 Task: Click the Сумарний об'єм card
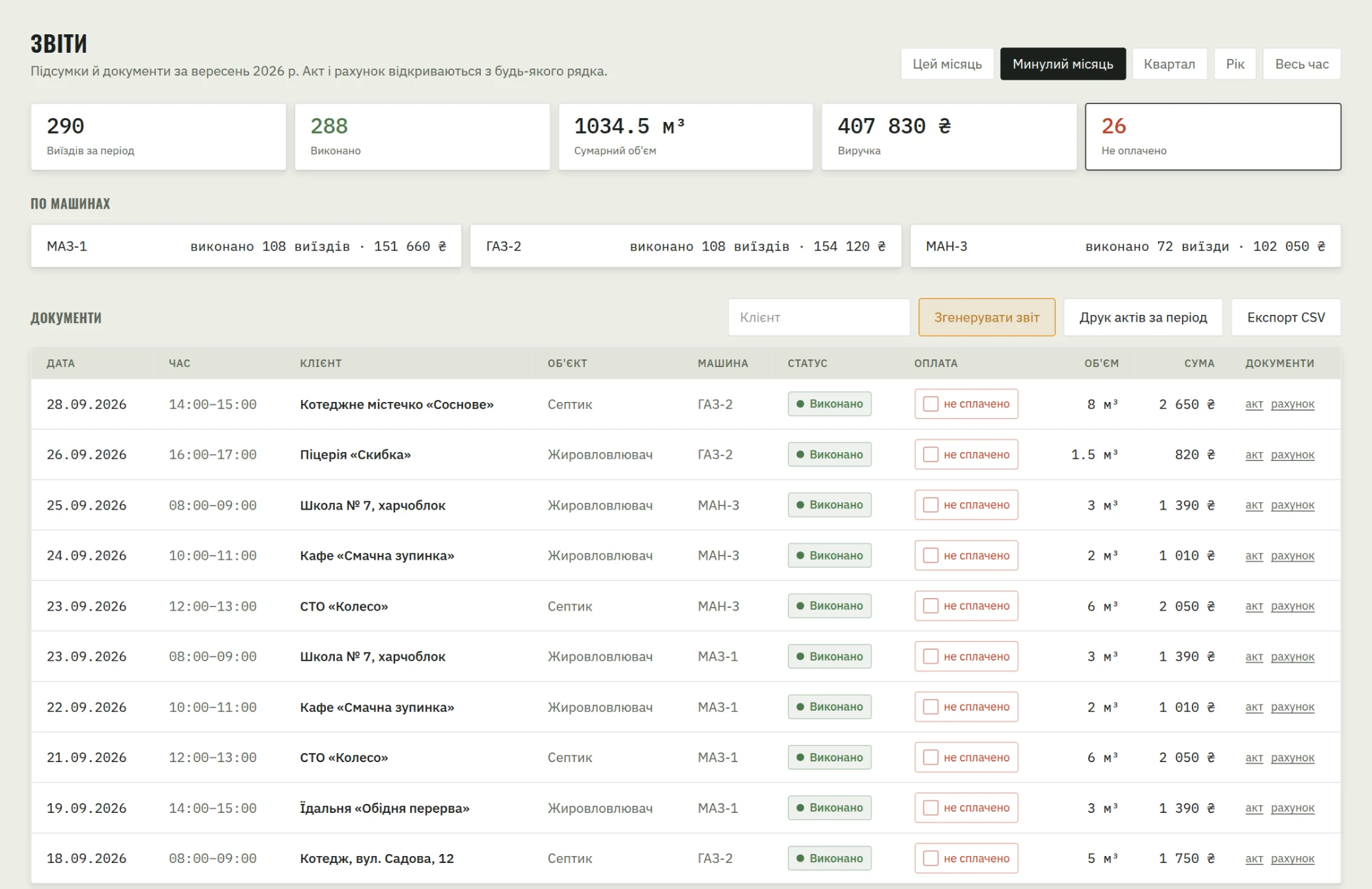pyautogui.click(x=685, y=137)
